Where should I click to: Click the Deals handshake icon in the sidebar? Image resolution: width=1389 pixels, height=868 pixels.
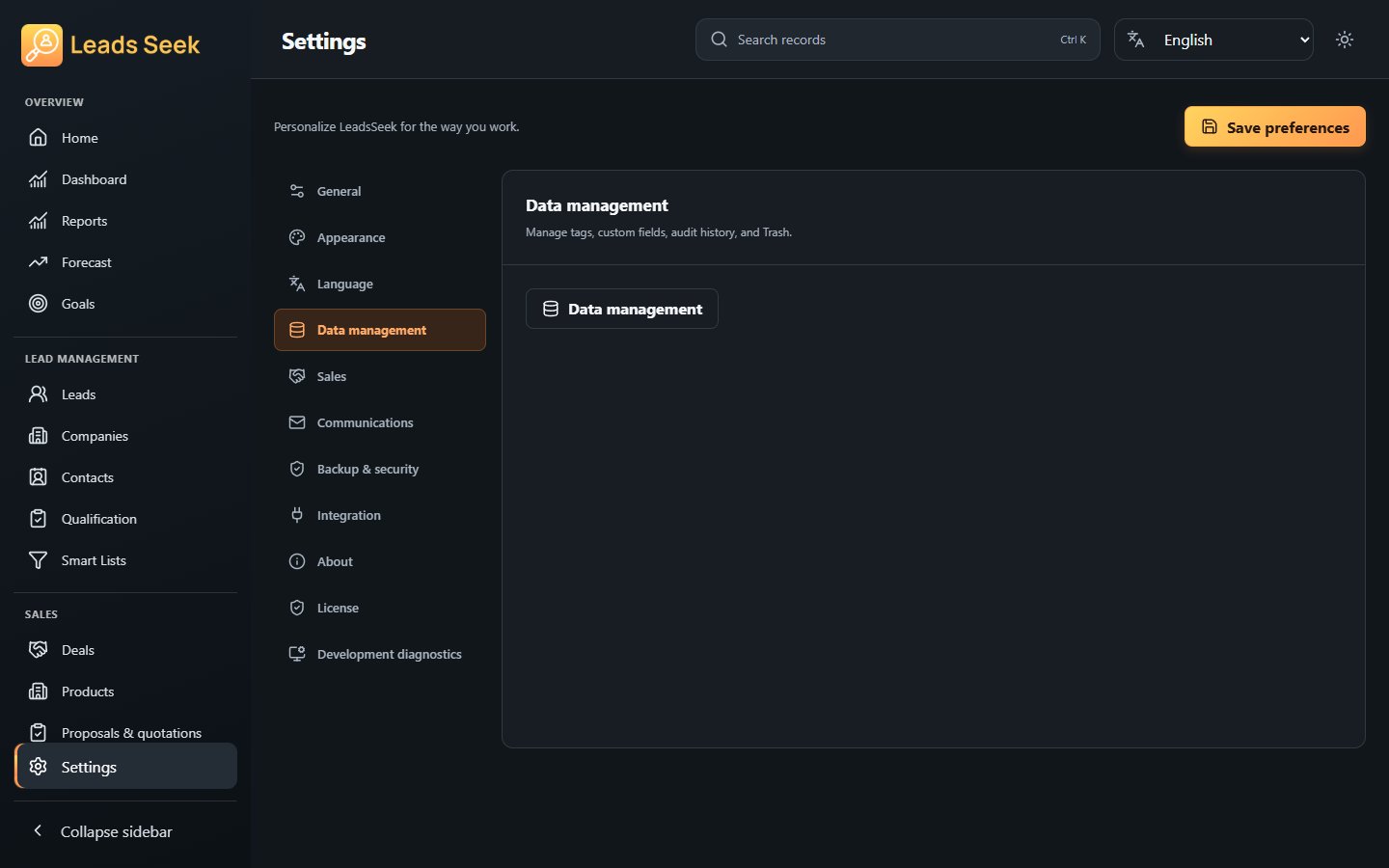38,650
